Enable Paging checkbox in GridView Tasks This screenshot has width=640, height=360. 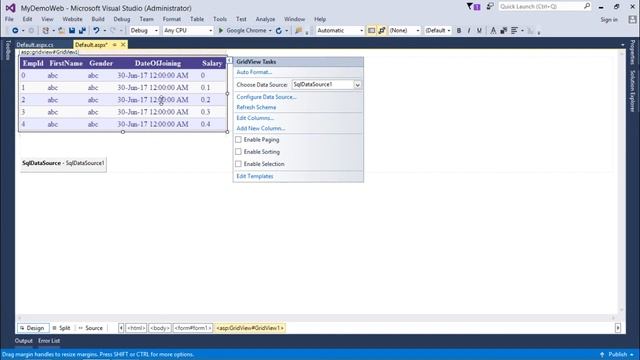[238, 140]
